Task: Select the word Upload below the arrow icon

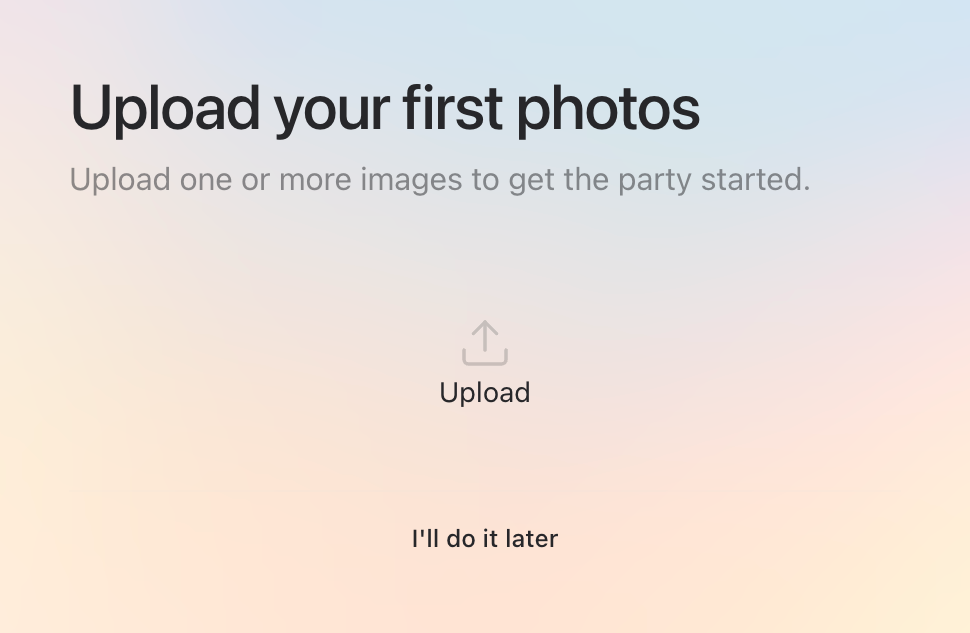Action: pyautogui.click(x=485, y=393)
